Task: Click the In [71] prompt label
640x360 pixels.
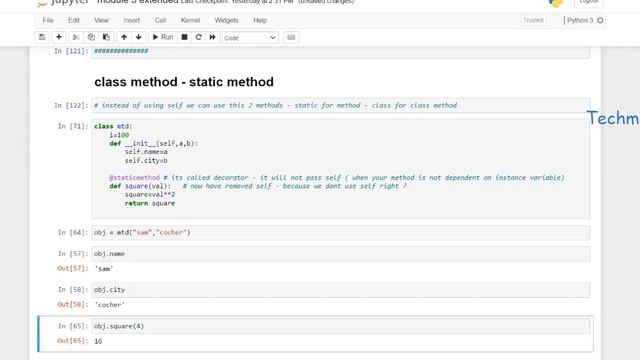Action: tap(73, 126)
